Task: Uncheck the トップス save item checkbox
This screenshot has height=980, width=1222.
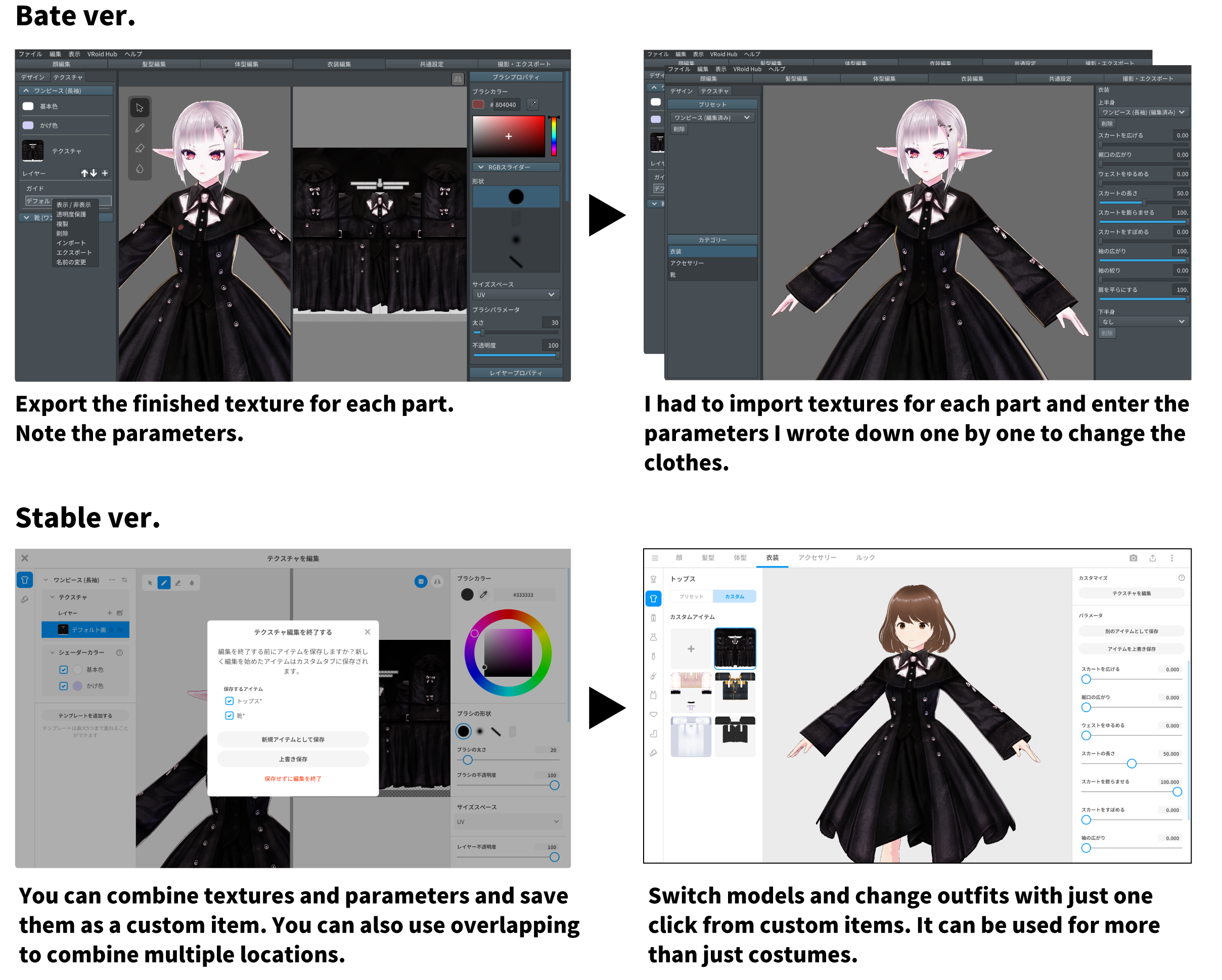Action: point(230,703)
